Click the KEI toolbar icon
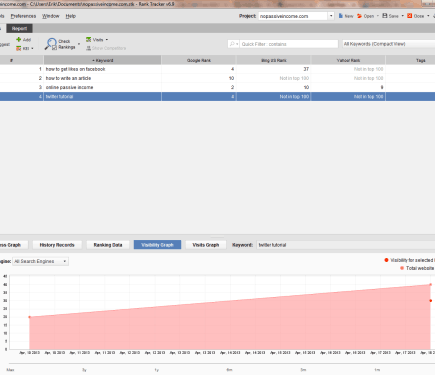 19,49
